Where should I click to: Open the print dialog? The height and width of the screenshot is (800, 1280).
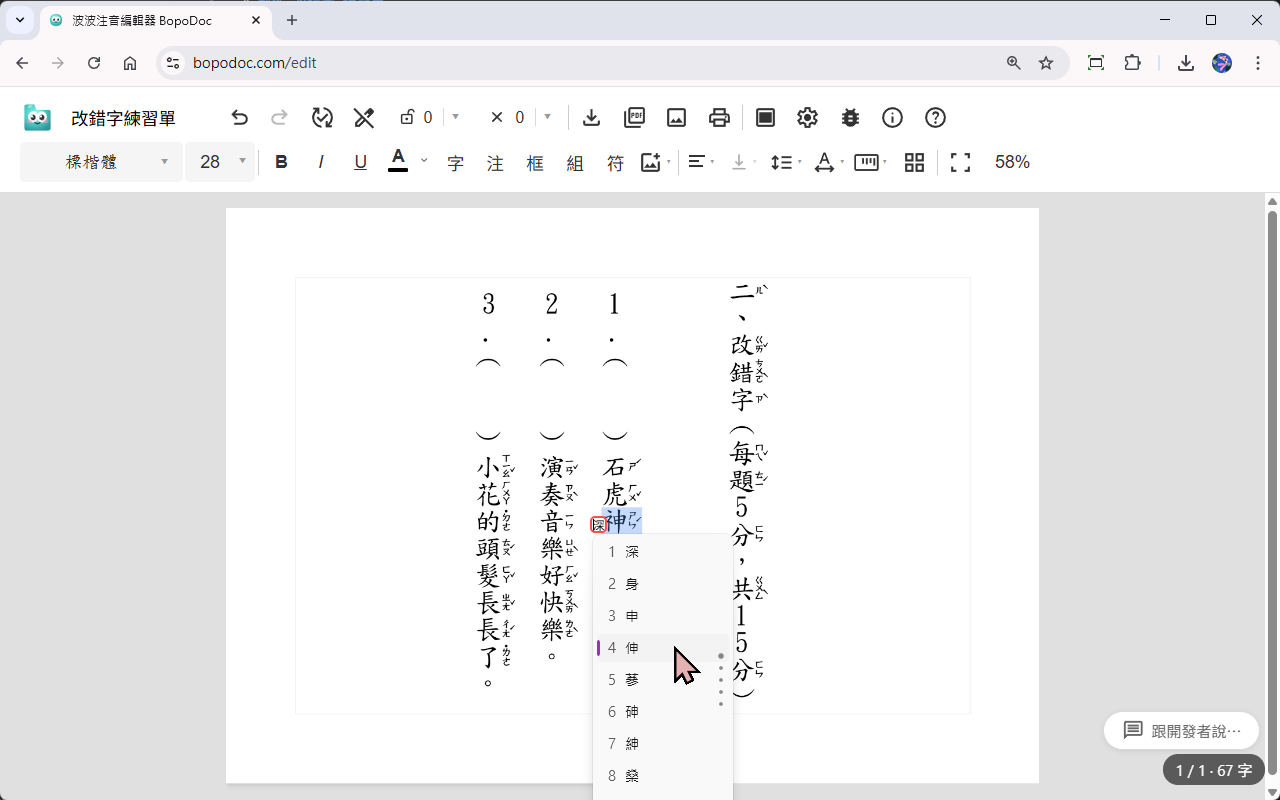tap(720, 117)
